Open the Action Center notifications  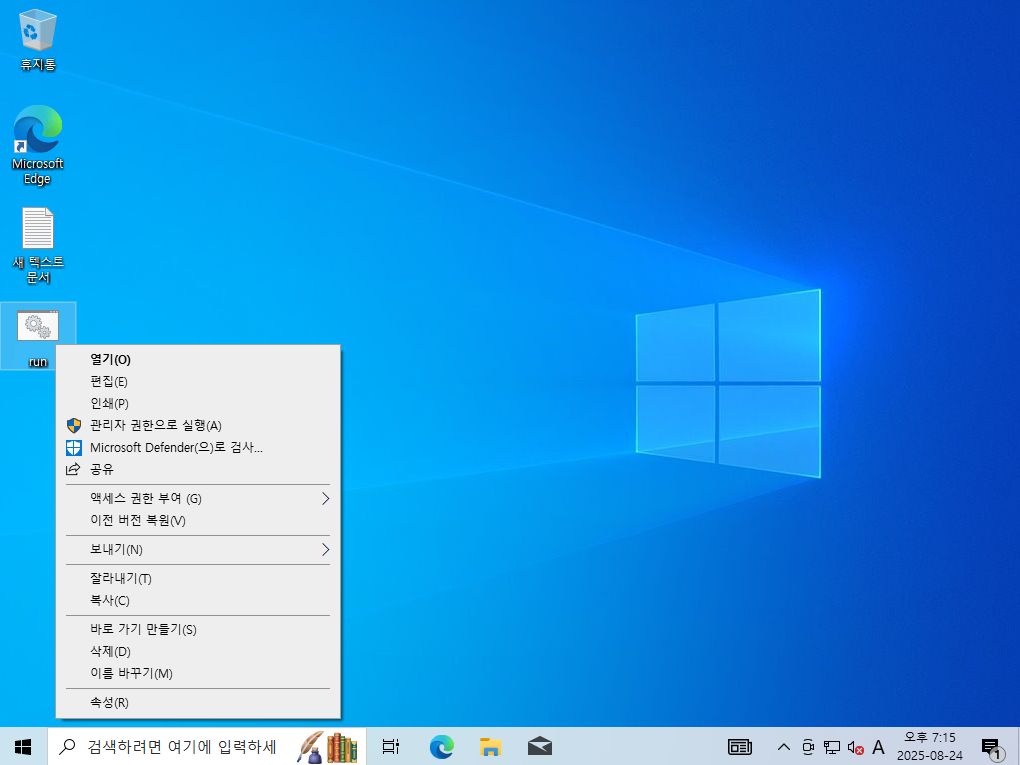(993, 748)
